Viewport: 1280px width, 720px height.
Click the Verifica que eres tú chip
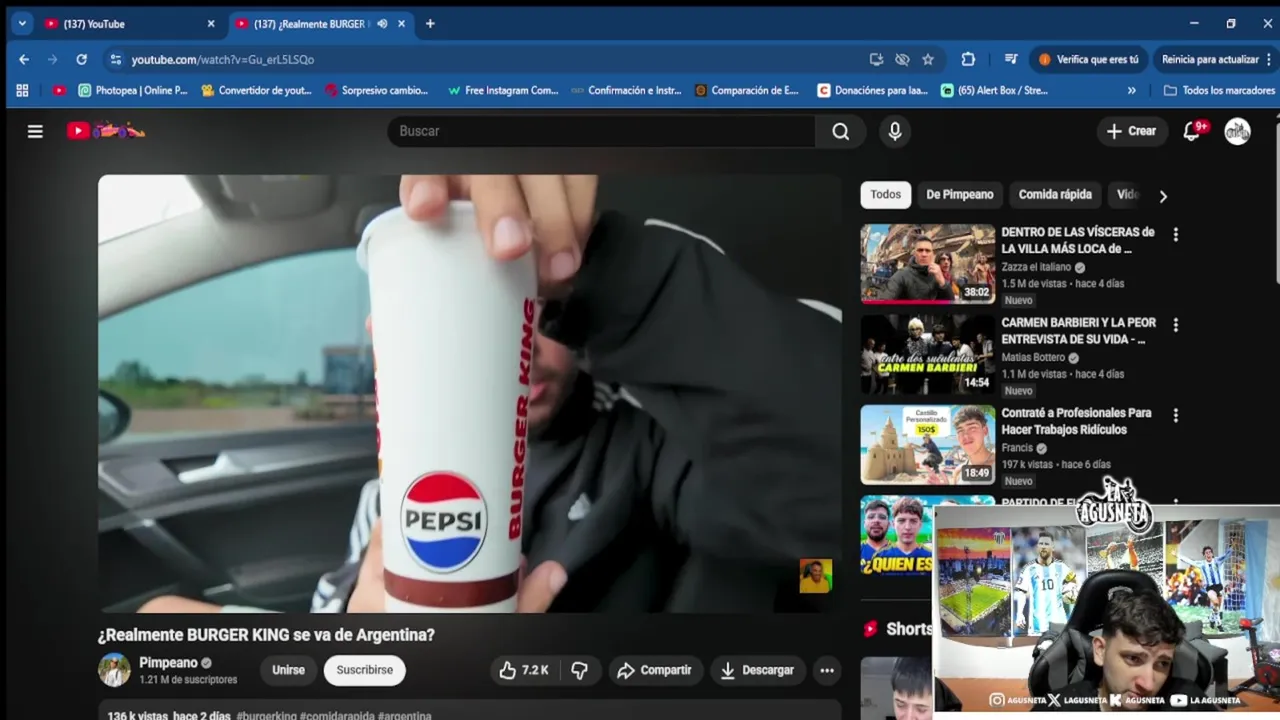1089,59
